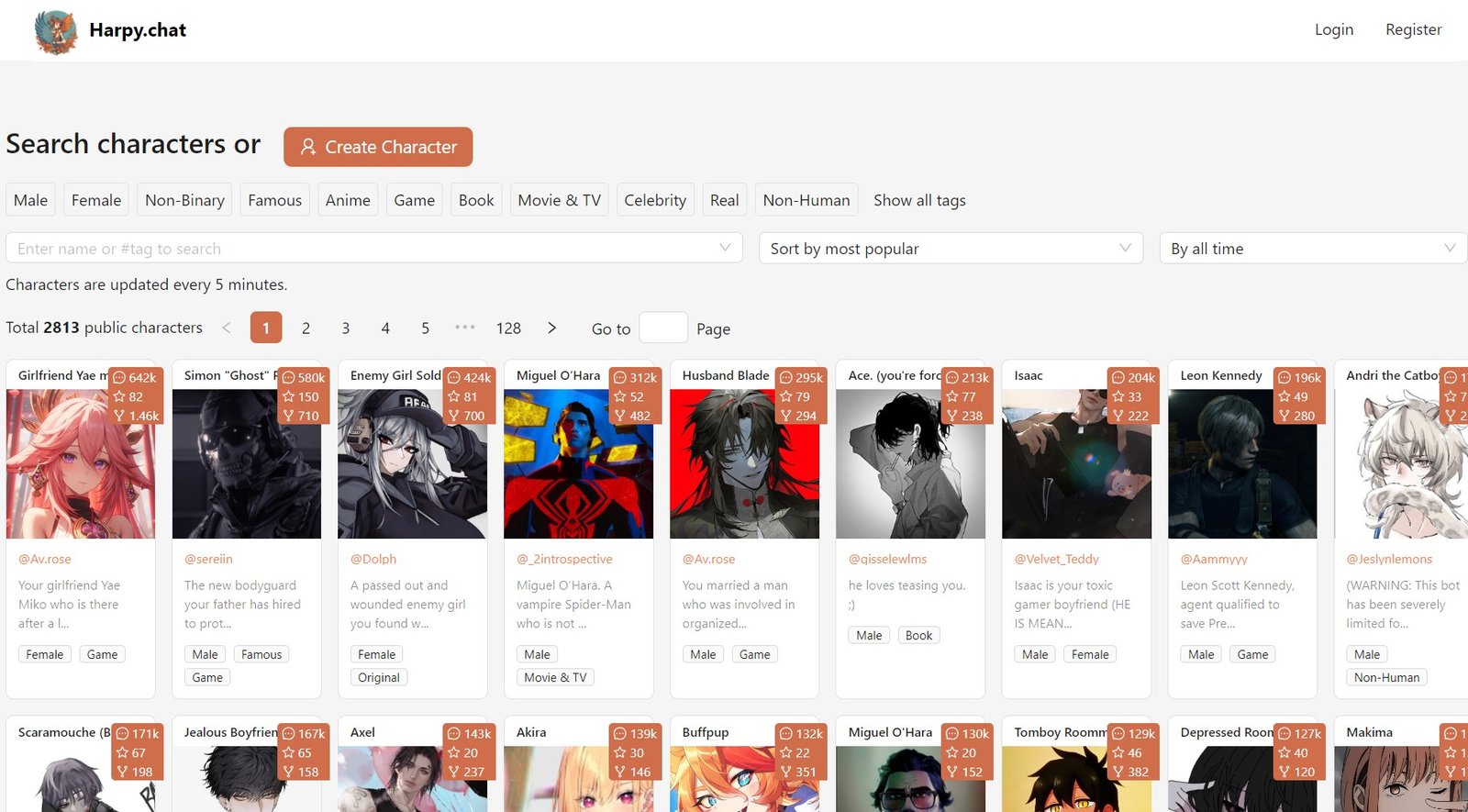Filter by the Celebrity tag
This screenshot has height=812, width=1468.
click(655, 200)
